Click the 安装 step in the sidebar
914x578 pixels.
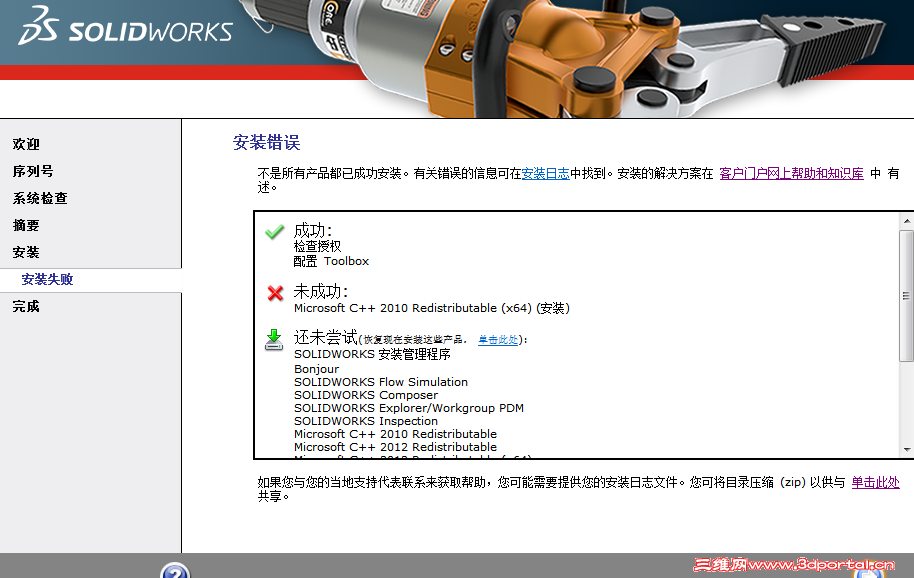tap(24, 252)
